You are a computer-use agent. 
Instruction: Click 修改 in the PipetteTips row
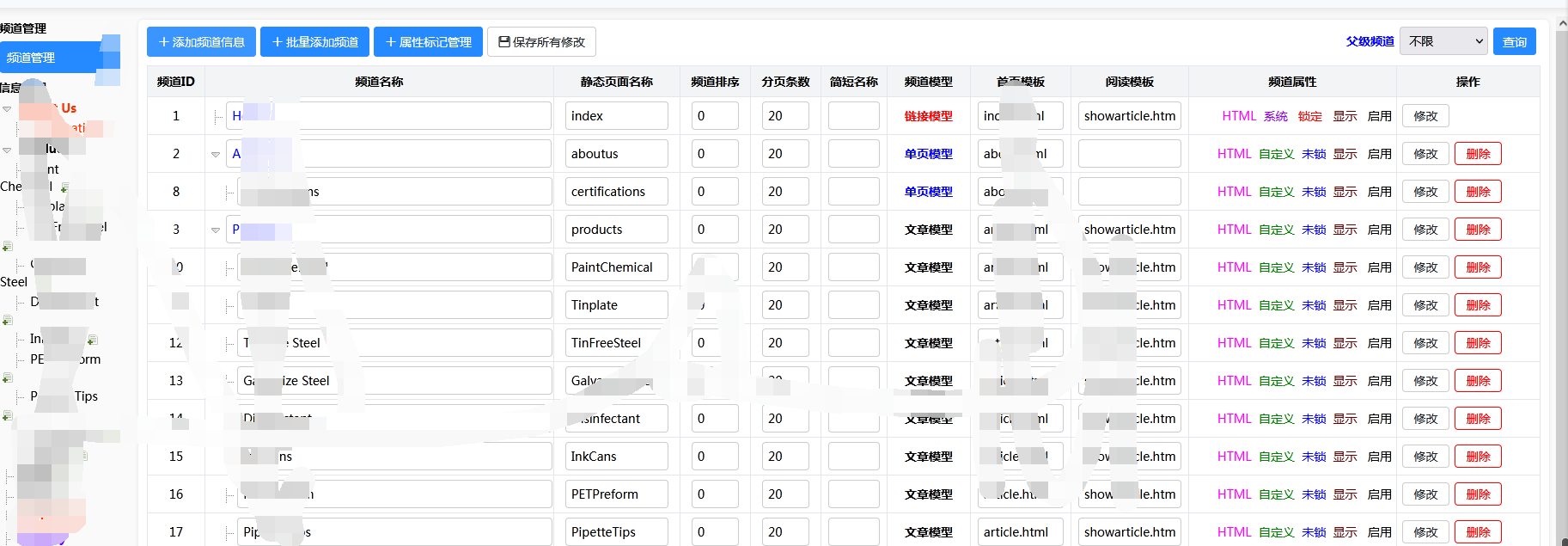pos(1425,532)
